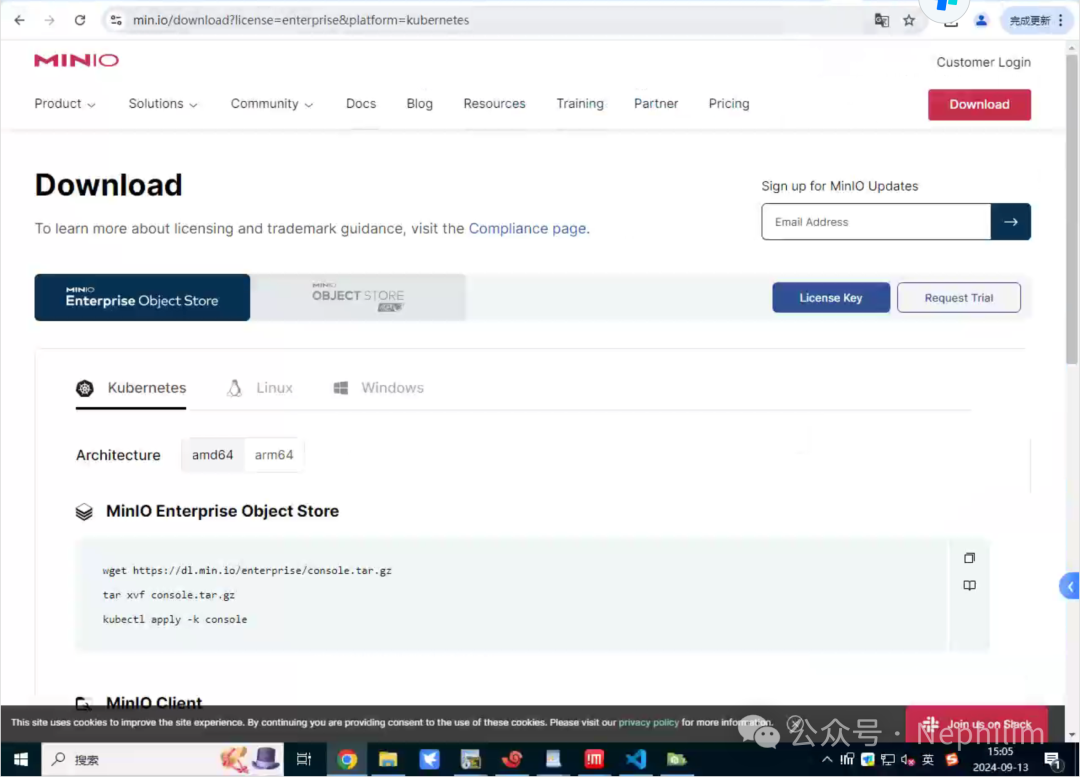Click the red Download button

coord(979,105)
